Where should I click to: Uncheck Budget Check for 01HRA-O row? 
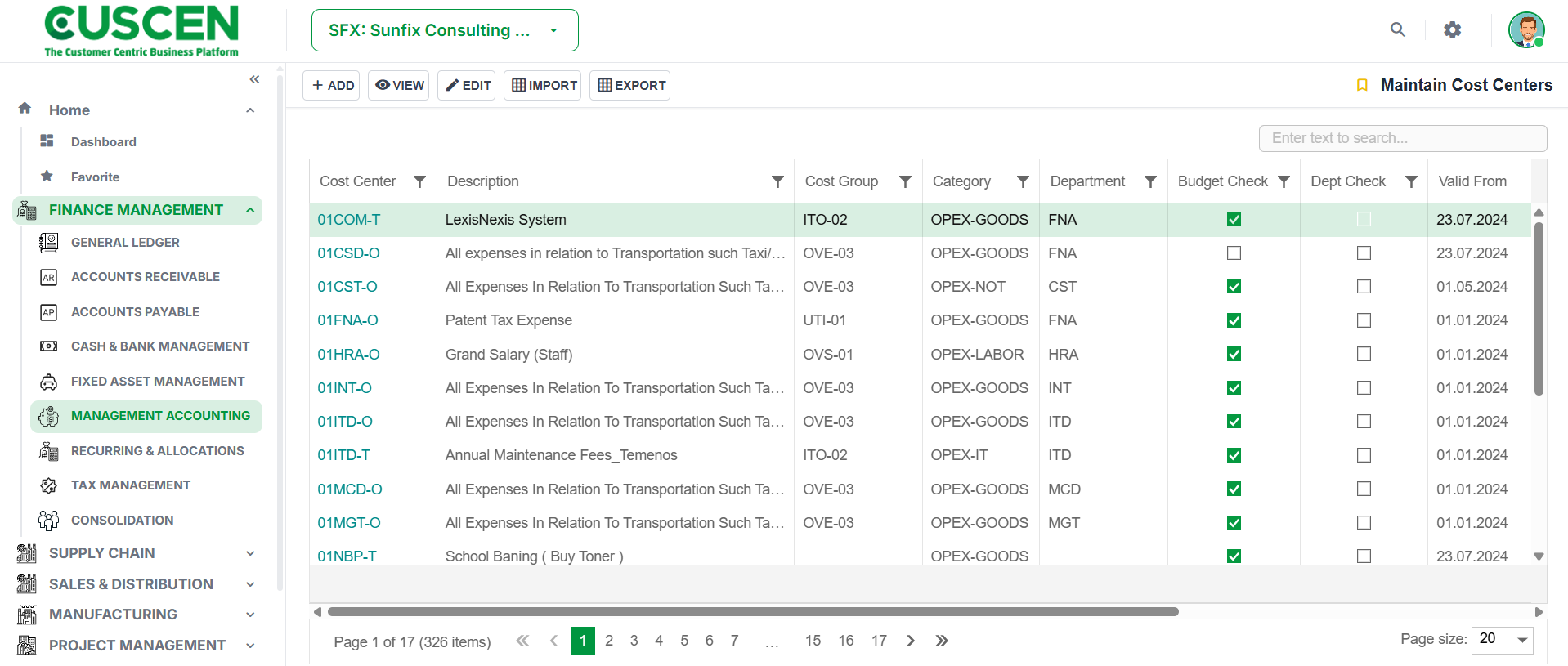[1234, 354]
